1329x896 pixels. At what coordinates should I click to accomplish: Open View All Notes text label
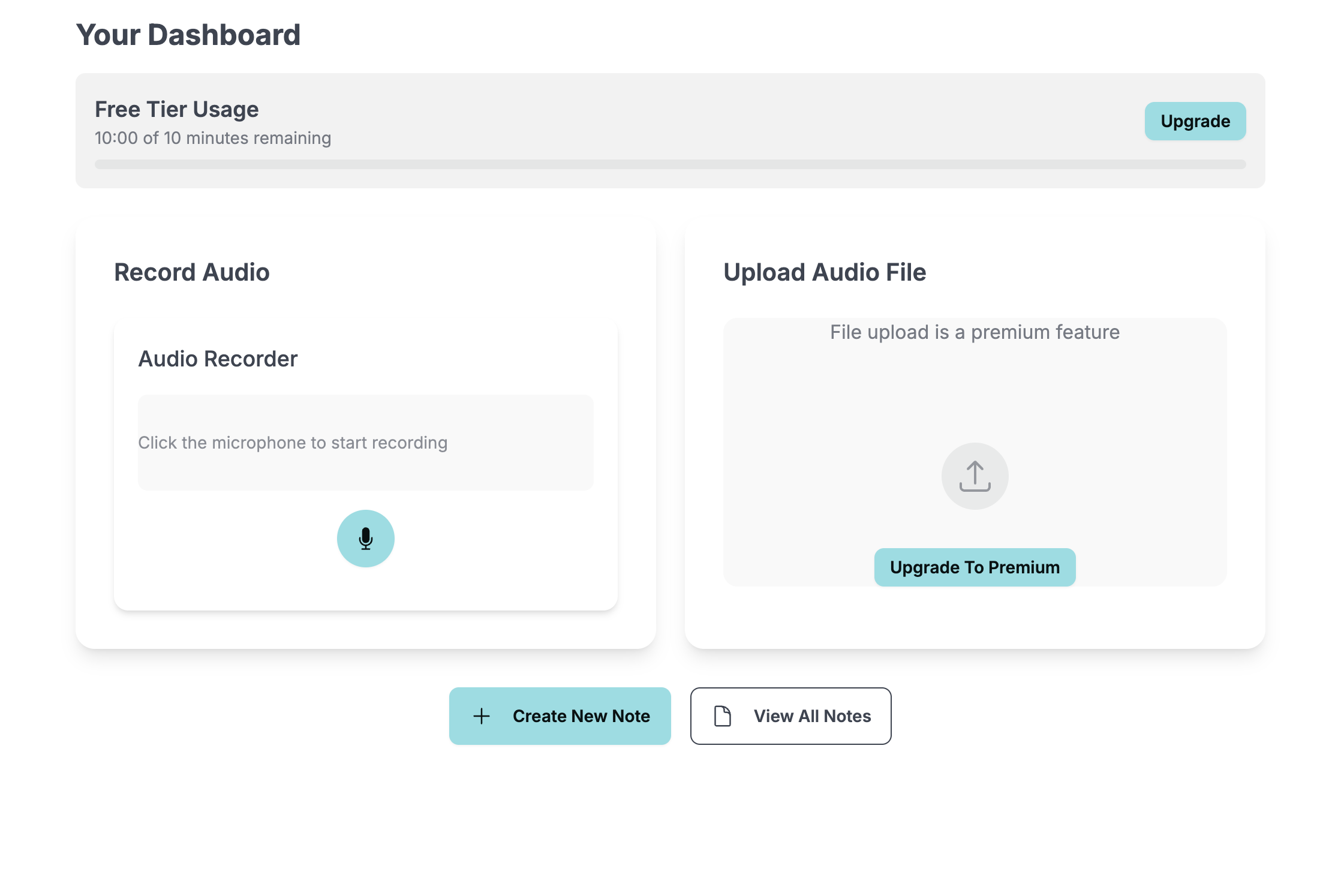click(x=812, y=715)
